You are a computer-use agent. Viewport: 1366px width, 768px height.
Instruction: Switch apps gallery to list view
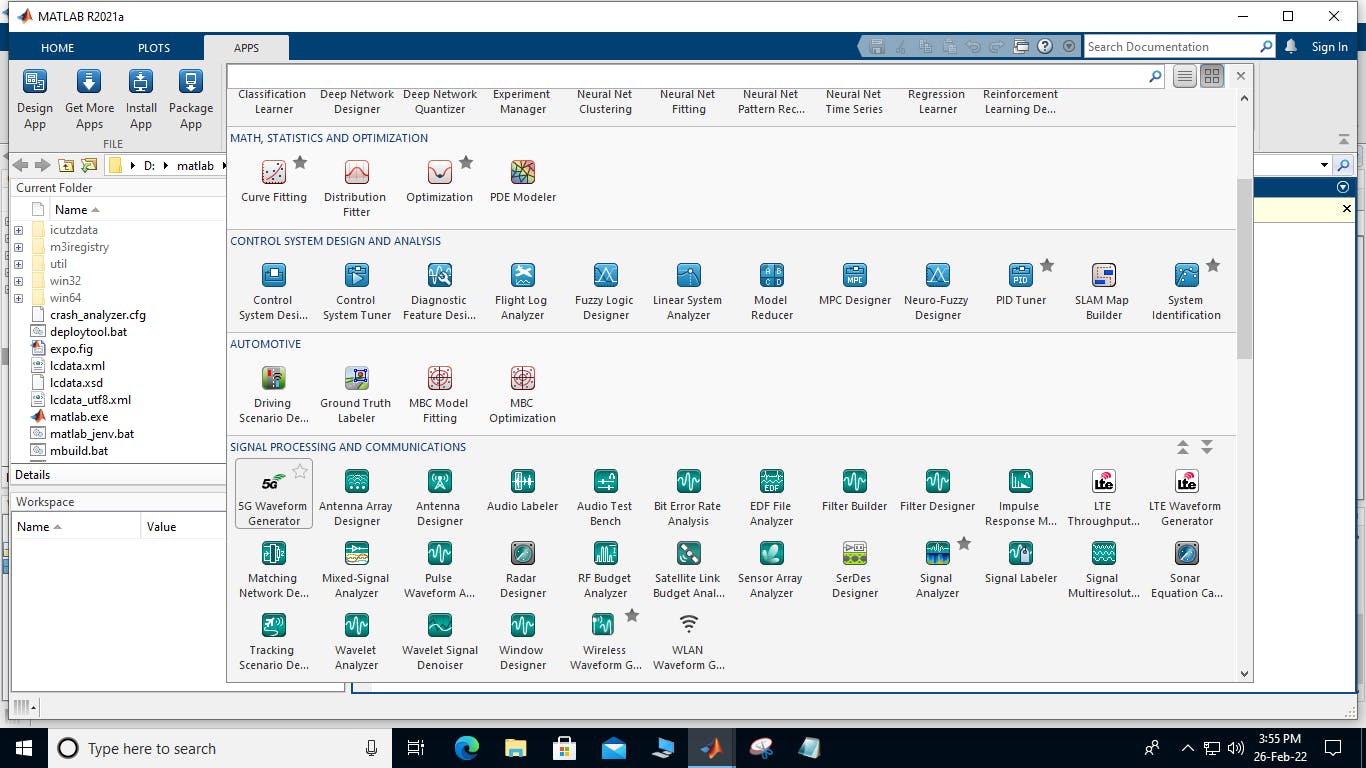(1185, 76)
